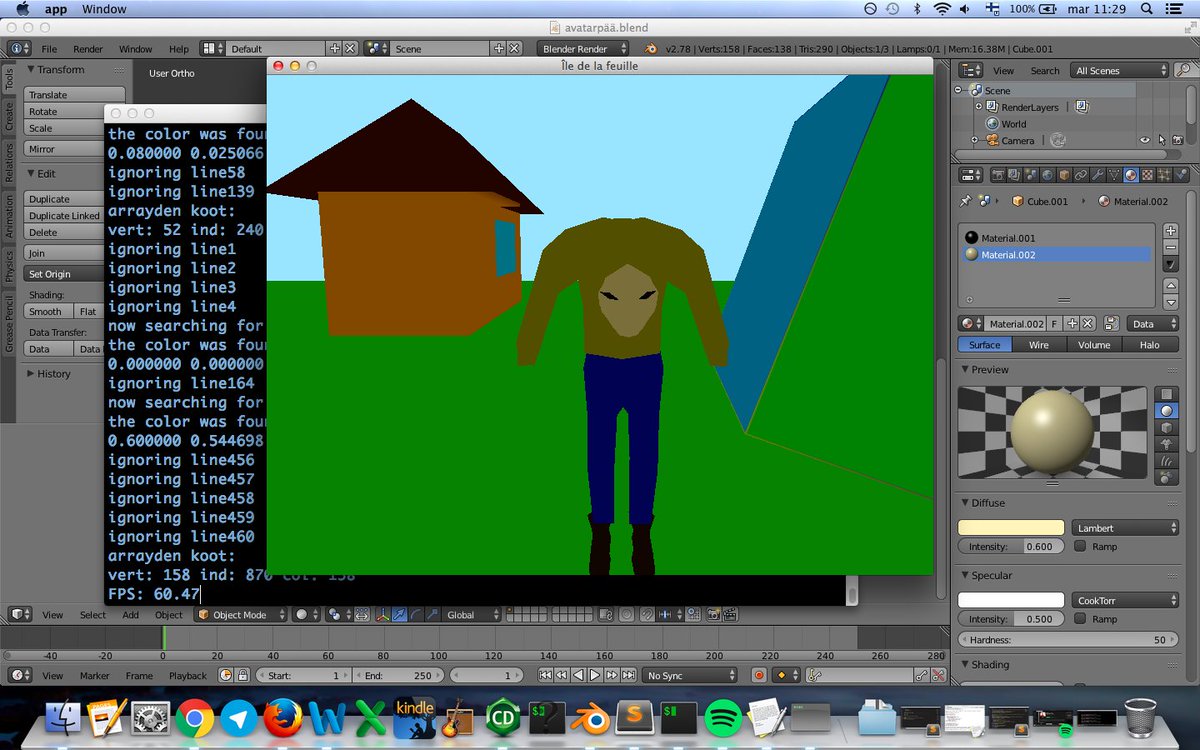Play the animation forward in the timeline
Viewport: 1200px width, 750px height.
[595, 676]
